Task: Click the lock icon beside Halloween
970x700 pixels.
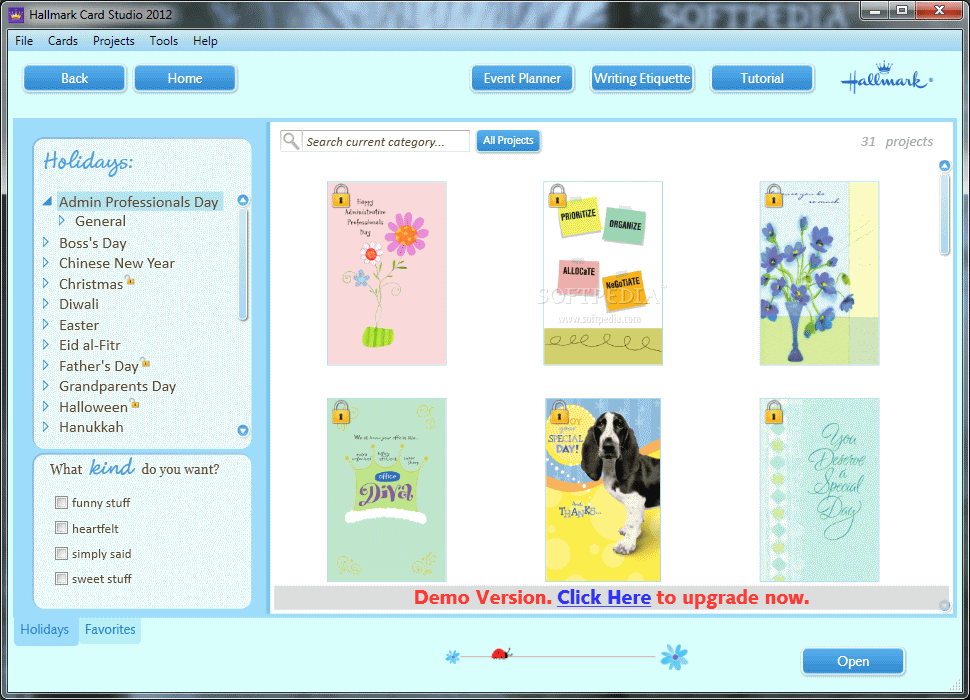Action: click(x=135, y=404)
